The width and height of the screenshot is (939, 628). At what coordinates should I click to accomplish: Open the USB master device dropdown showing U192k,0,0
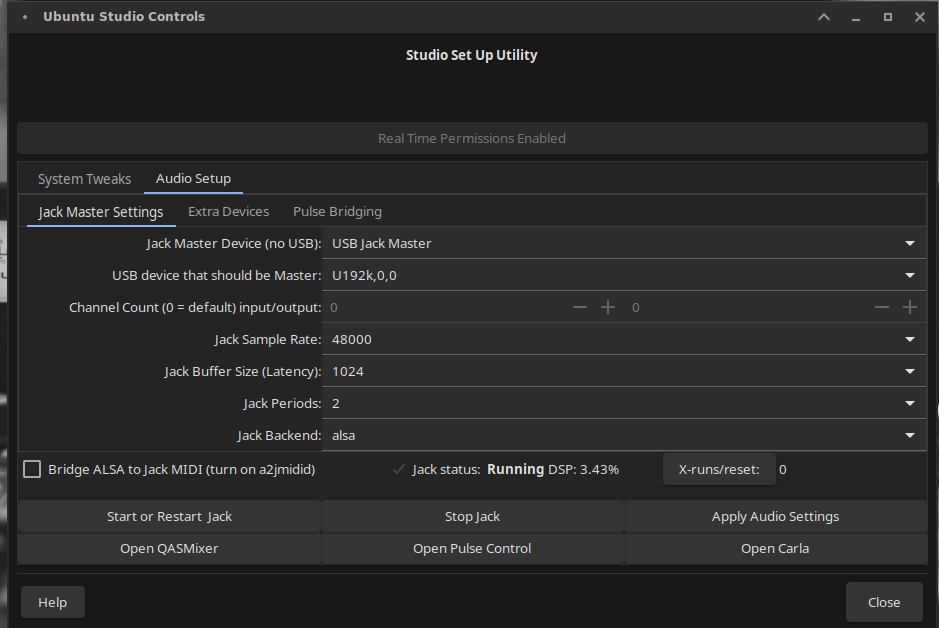tap(624, 275)
